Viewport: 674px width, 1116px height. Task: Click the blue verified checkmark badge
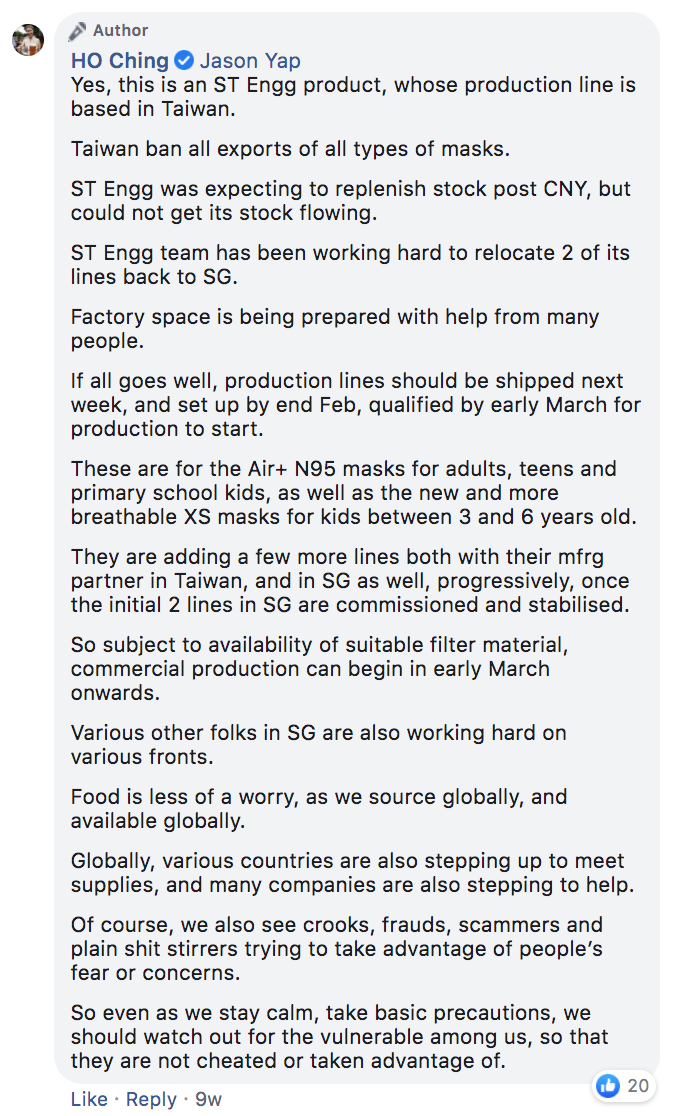click(x=184, y=60)
